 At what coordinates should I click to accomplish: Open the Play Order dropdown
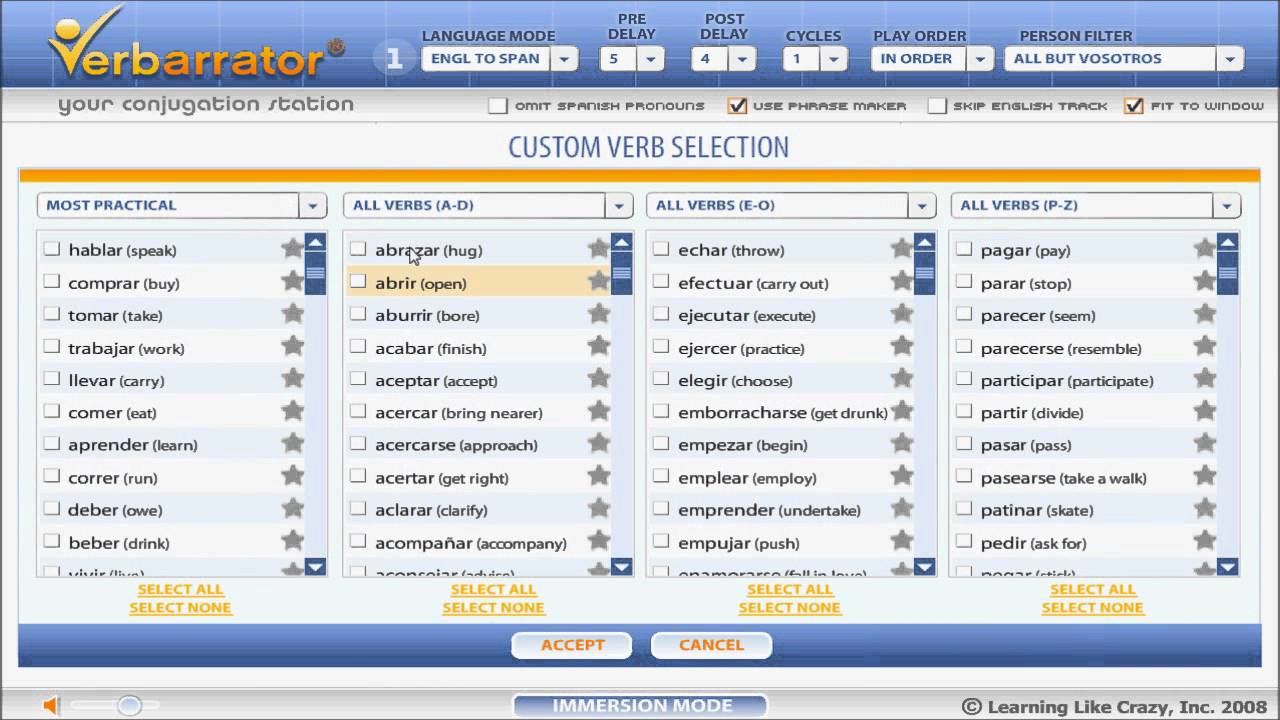[981, 58]
